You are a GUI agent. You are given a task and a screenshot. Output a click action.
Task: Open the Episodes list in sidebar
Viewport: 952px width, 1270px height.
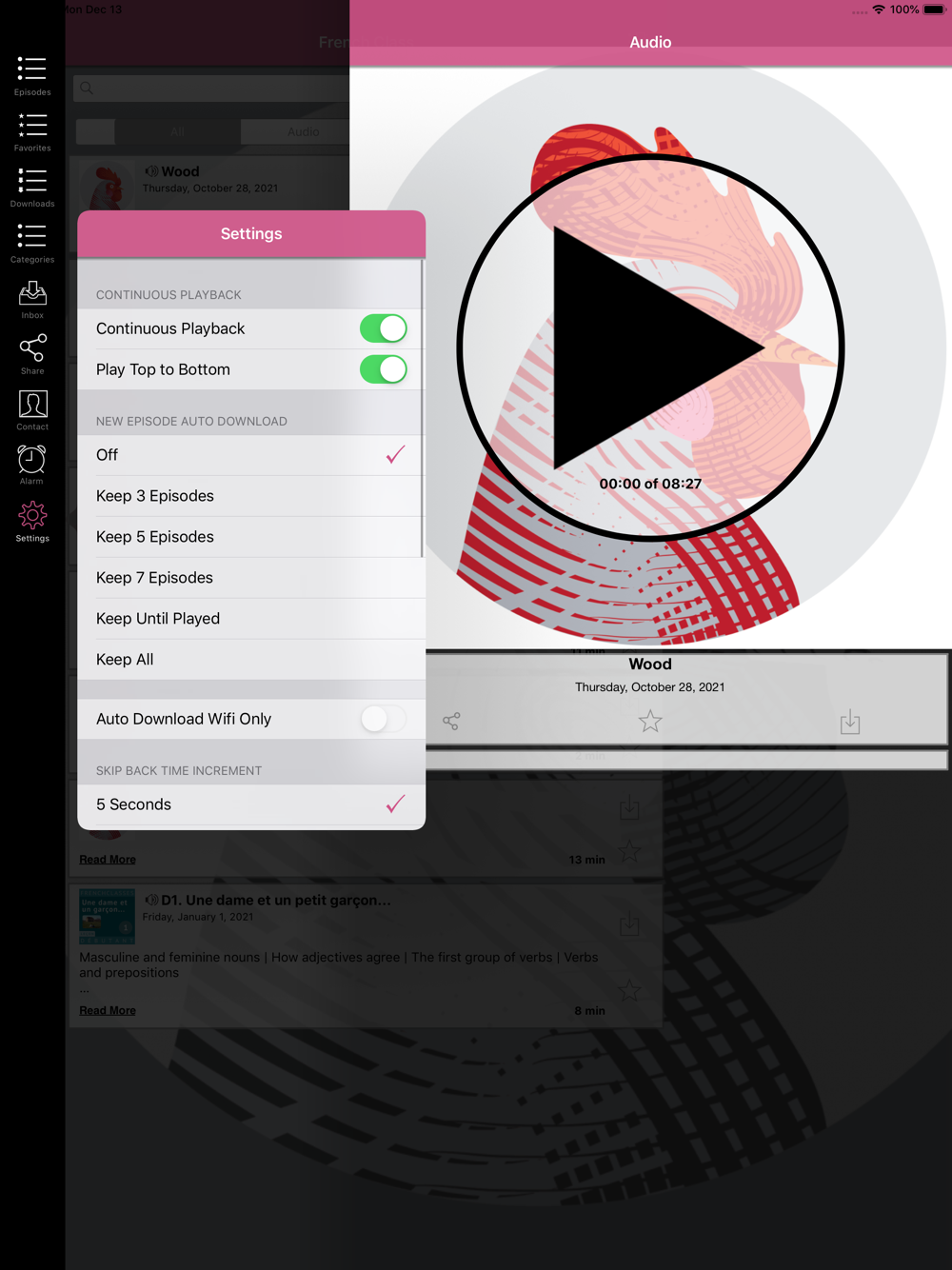click(x=32, y=76)
